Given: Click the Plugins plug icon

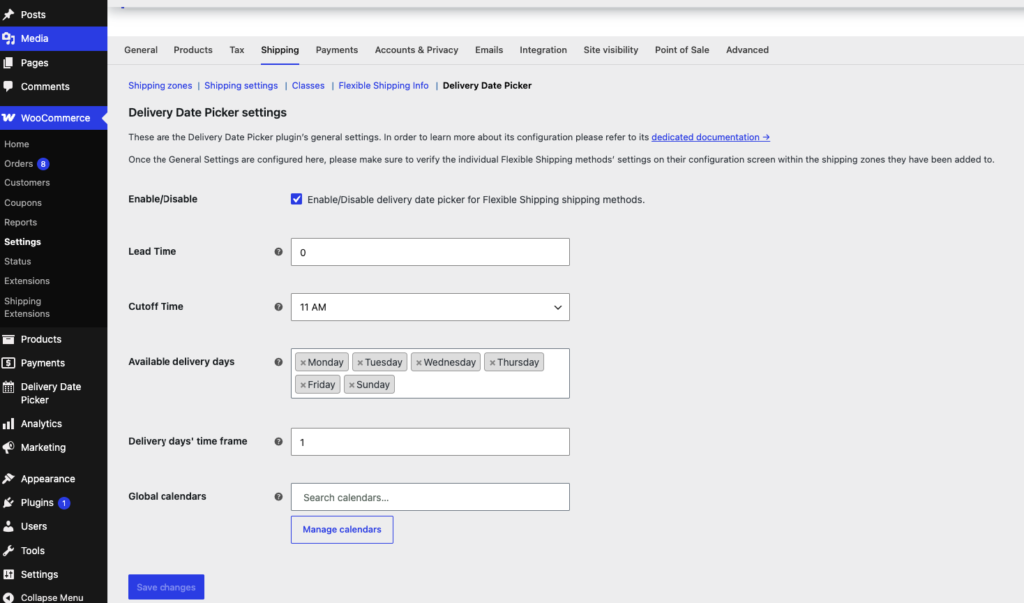Looking at the screenshot, I should tap(8, 502).
